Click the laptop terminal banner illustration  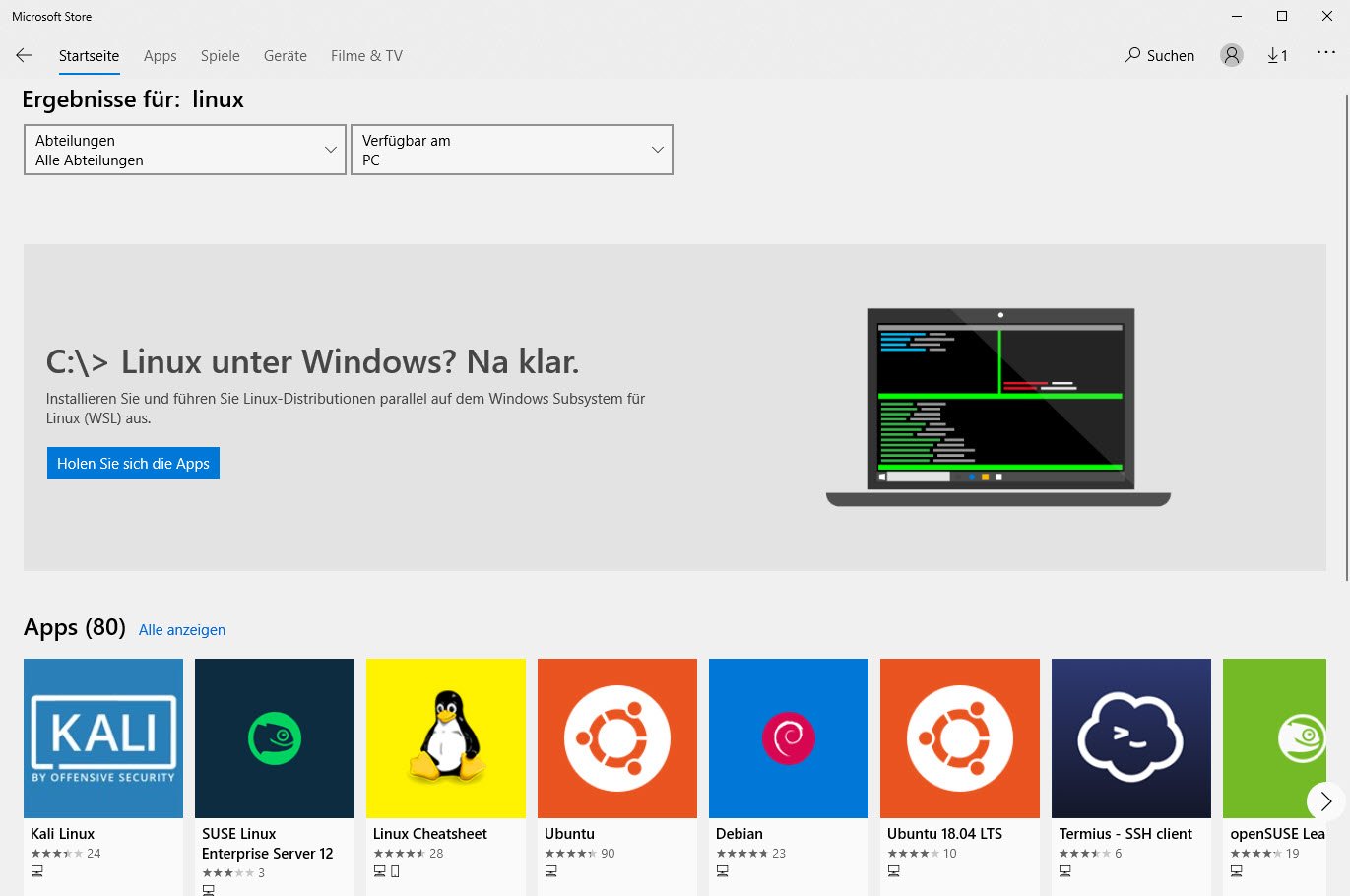tap(998, 408)
